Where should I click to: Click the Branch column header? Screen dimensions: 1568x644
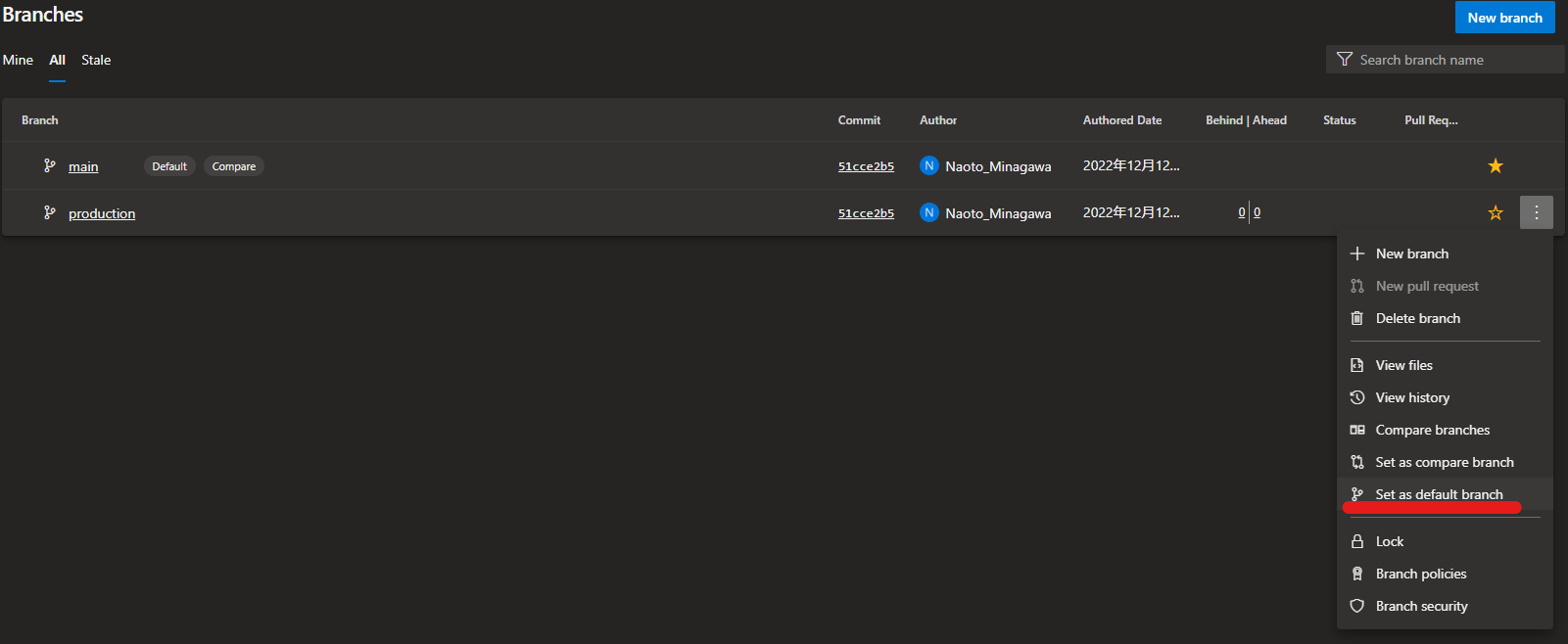(x=40, y=120)
